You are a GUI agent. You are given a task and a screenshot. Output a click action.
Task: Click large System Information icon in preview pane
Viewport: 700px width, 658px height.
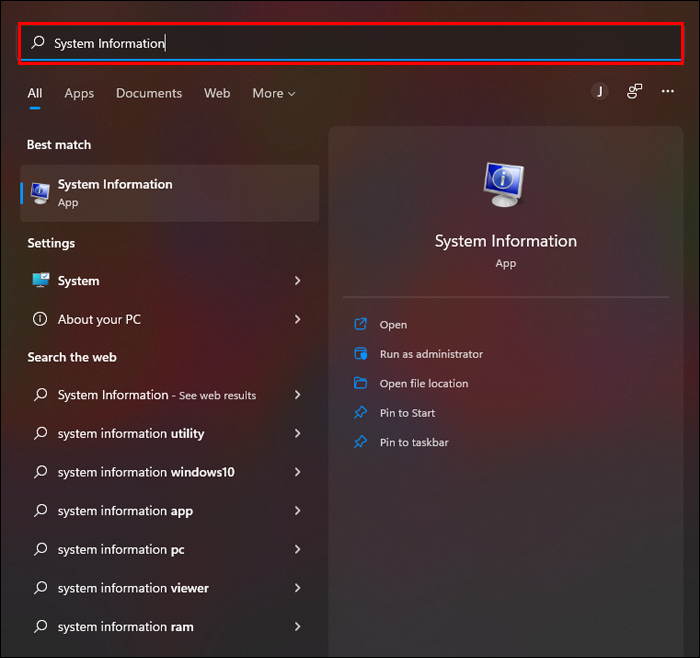coord(504,184)
